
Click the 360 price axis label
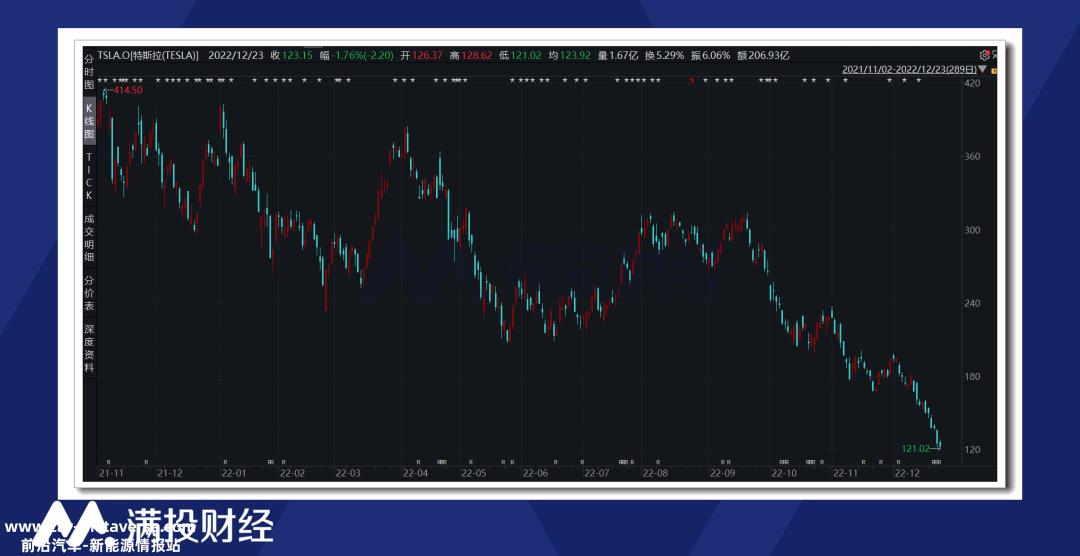972,156
